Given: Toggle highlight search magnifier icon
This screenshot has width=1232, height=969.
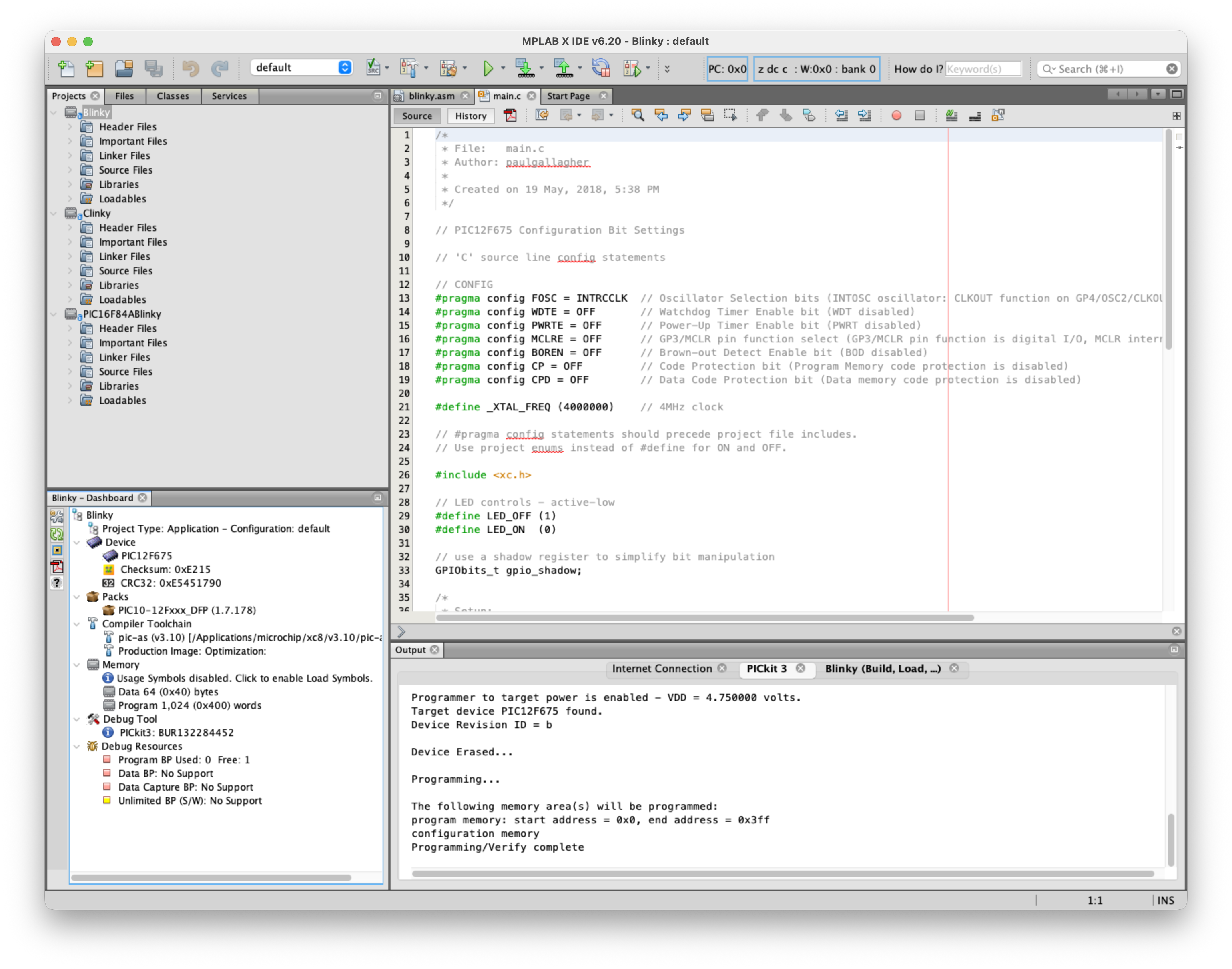Looking at the screenshot, I should point(637,116).
